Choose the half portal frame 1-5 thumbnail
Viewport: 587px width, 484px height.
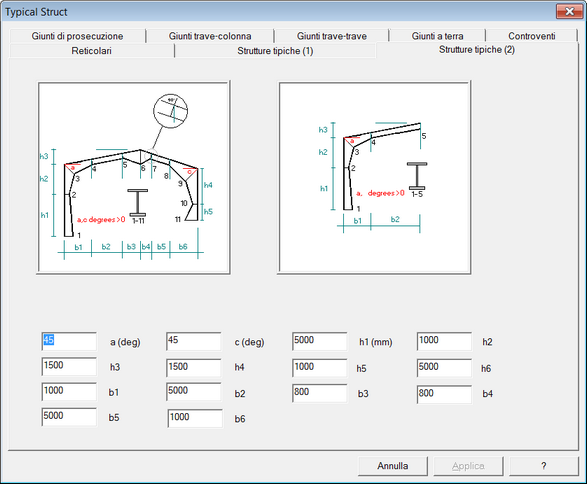pos(374,177)
